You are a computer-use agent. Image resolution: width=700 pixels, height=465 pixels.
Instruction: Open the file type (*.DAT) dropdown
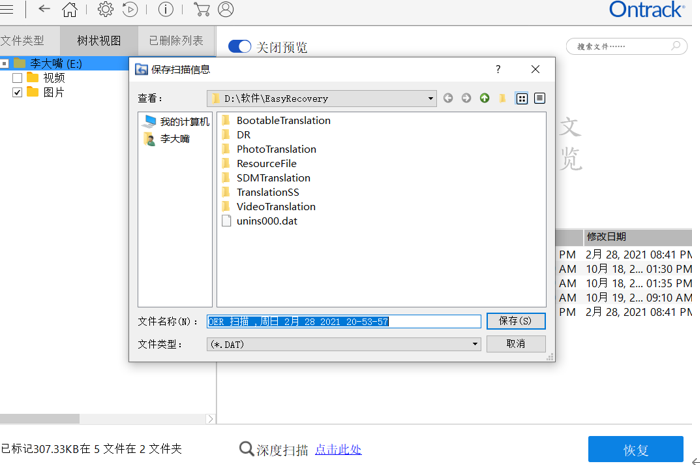click(x=343, y=344)
